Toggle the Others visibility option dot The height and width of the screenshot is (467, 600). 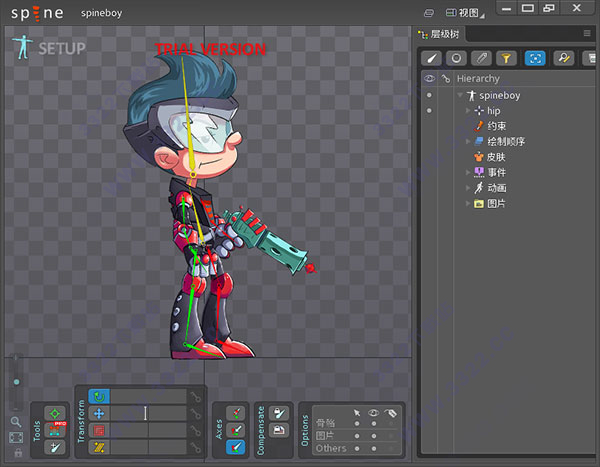click(x=375, y=448)
